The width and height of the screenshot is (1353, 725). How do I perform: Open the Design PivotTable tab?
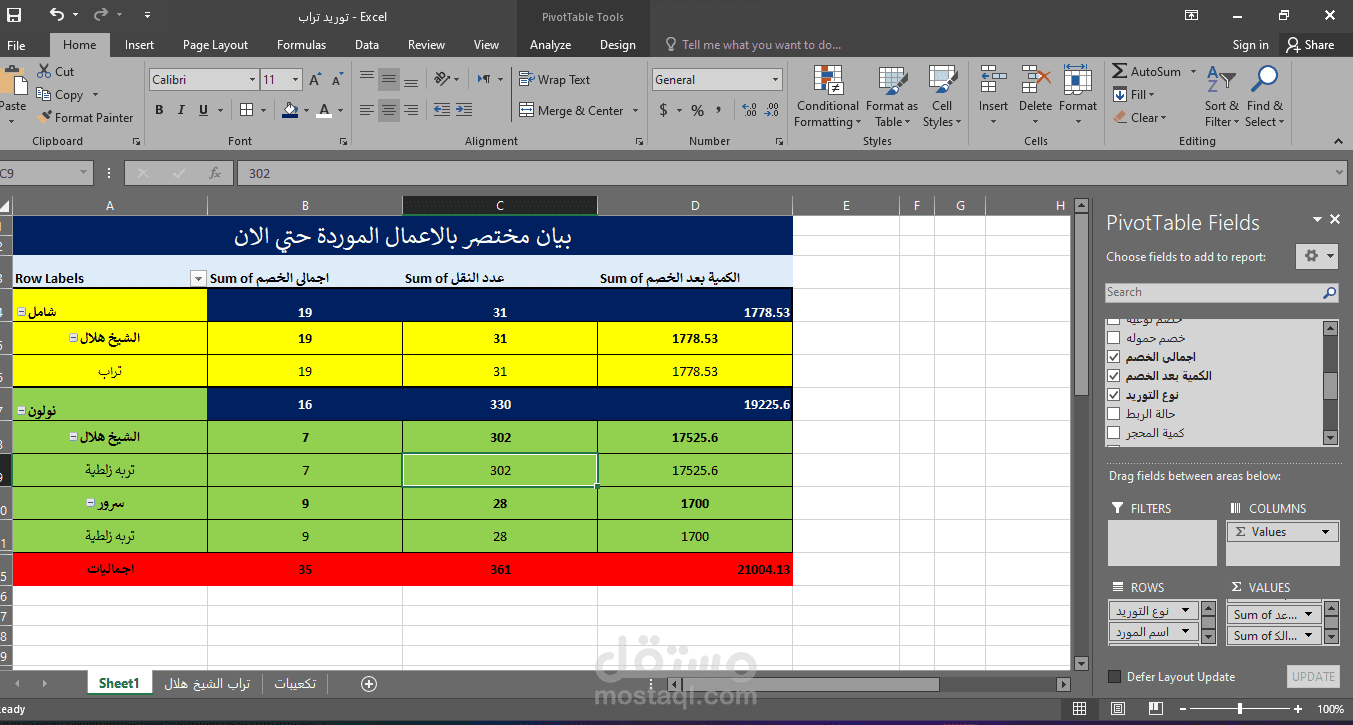[x=617, y=45]
